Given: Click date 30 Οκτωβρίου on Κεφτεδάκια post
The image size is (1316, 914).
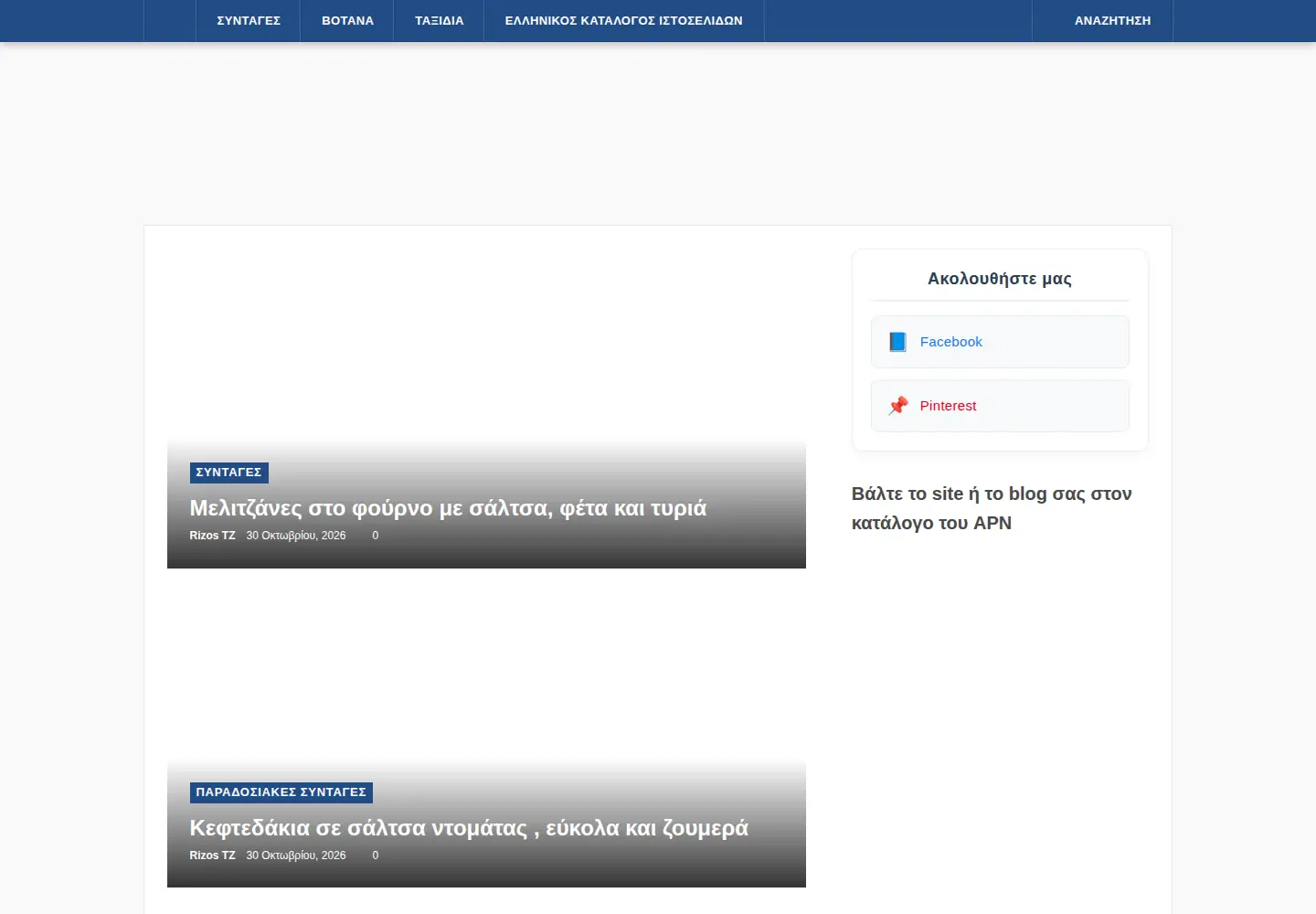Looking at the screenshot, I should pos(296,856).
